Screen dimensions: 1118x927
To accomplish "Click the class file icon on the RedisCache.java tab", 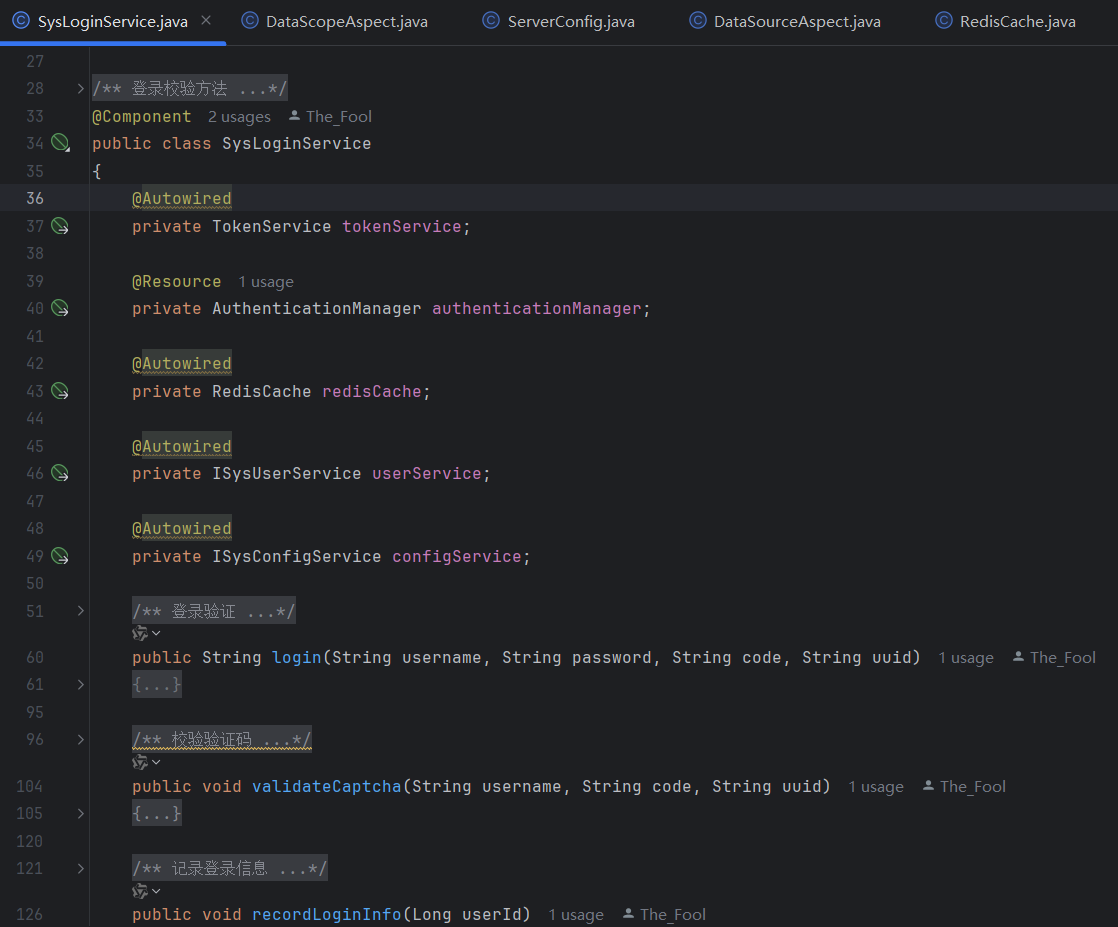I will coord(943,21).
